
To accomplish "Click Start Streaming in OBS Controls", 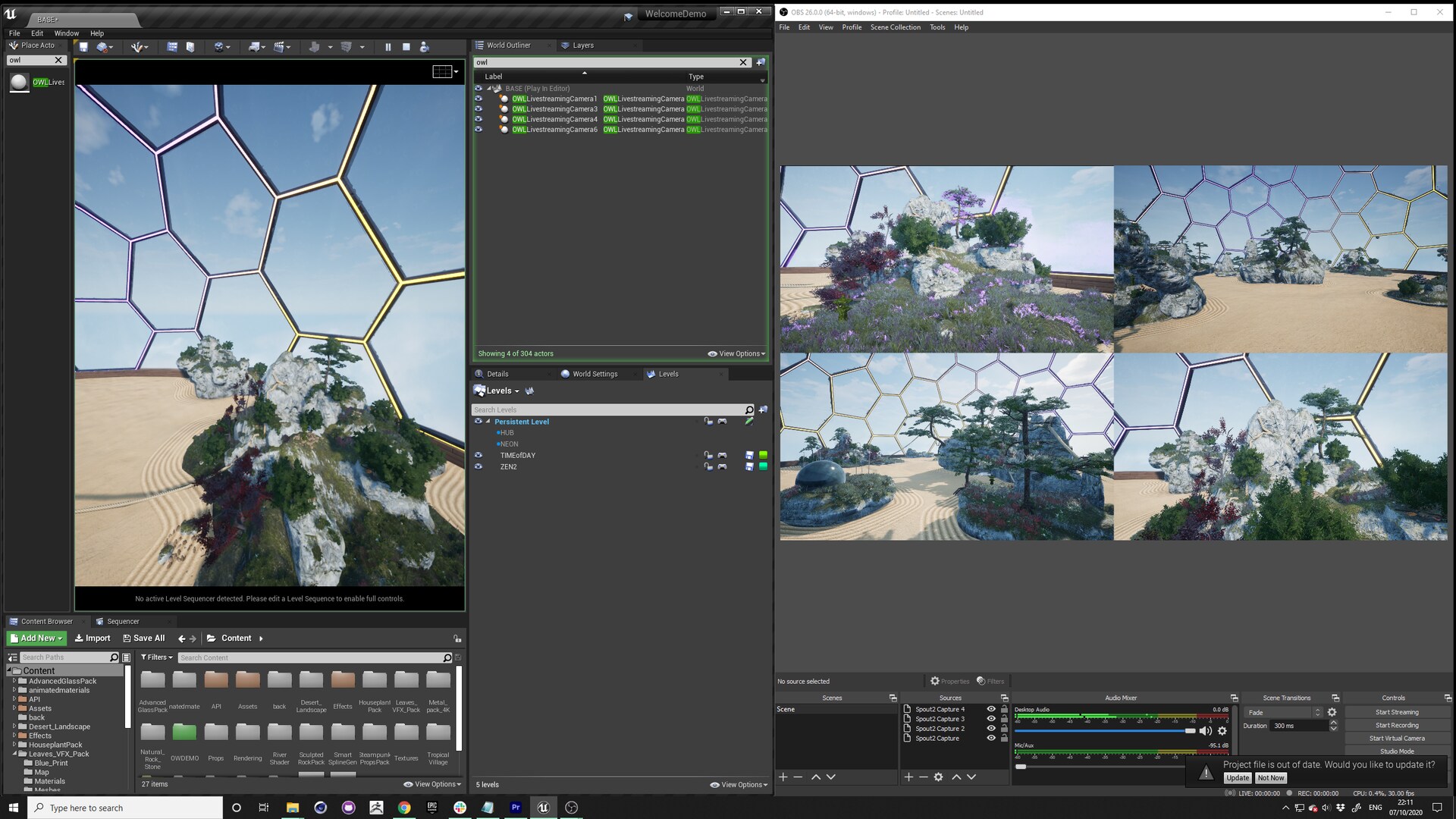I will [1397, 713].
